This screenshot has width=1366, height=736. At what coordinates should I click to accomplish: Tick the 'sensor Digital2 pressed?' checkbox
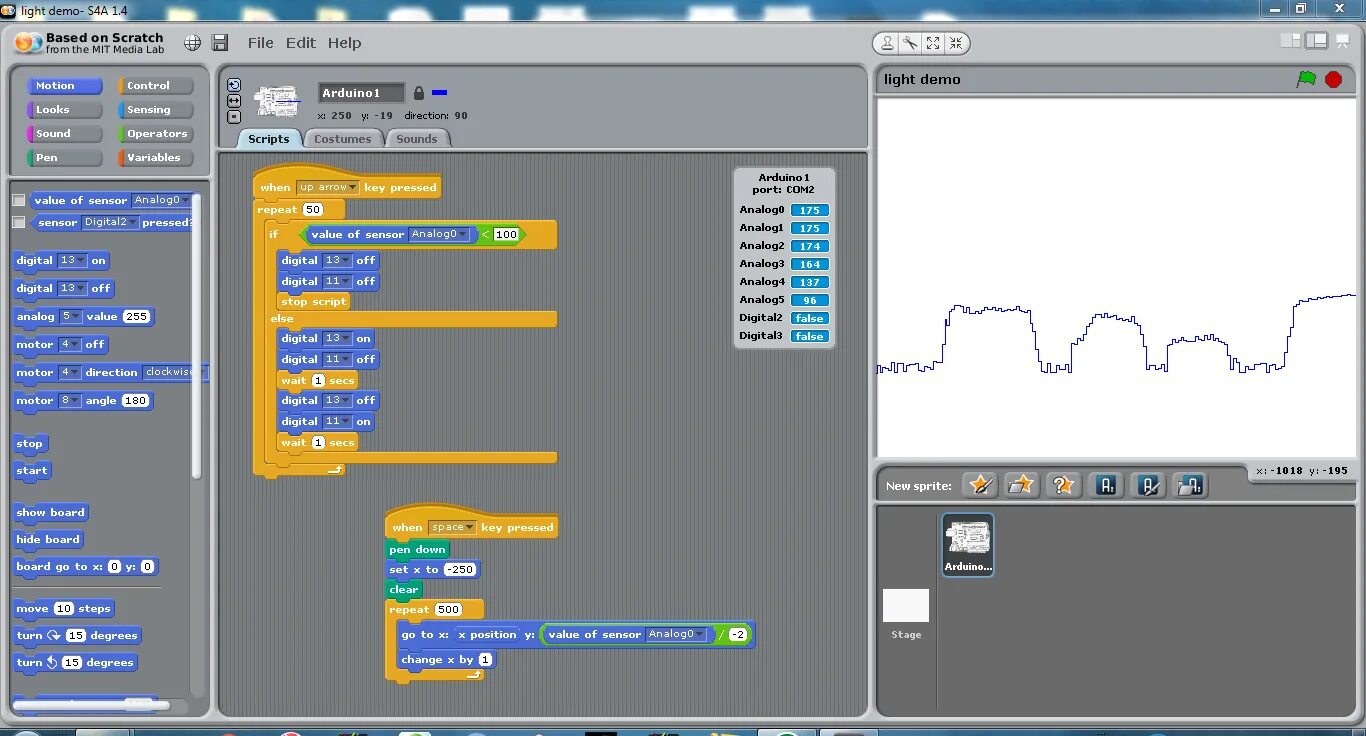[x=19, y=222]
